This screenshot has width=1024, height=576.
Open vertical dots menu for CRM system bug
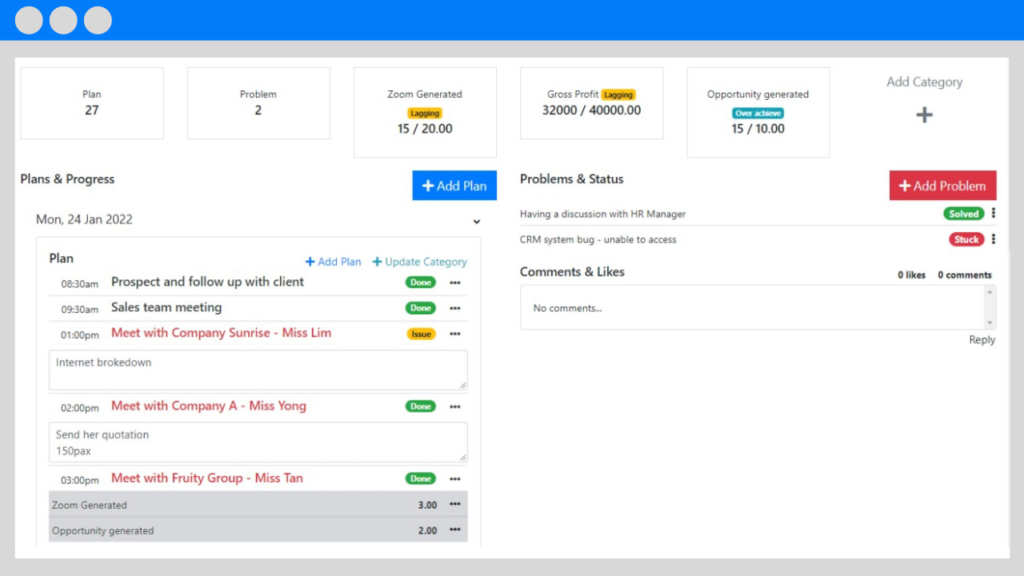coord(993,239)
